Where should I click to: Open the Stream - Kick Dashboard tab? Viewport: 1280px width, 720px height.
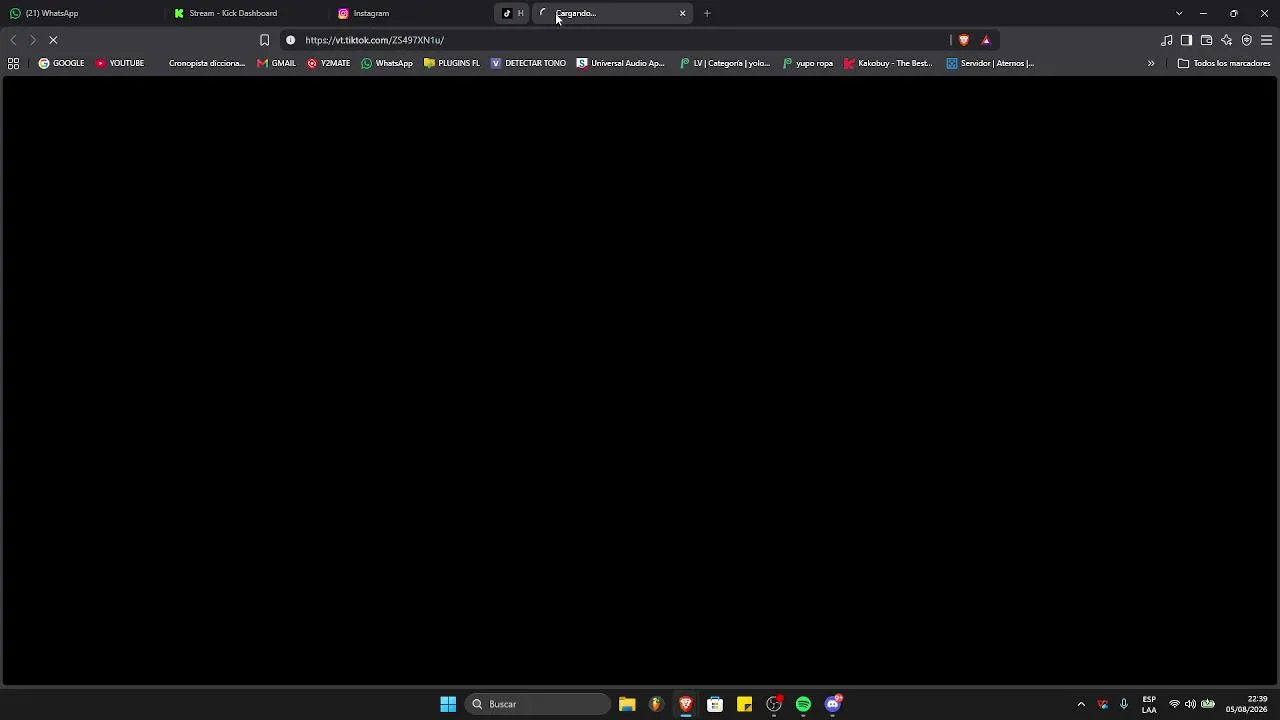point(245,13)
